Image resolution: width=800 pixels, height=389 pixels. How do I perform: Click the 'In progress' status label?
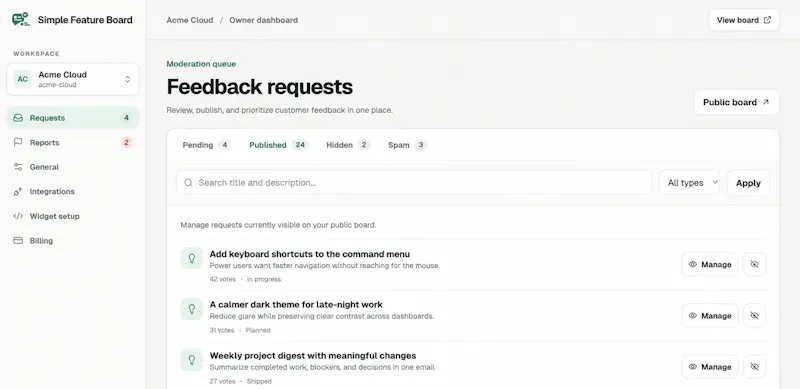point(264,279)
